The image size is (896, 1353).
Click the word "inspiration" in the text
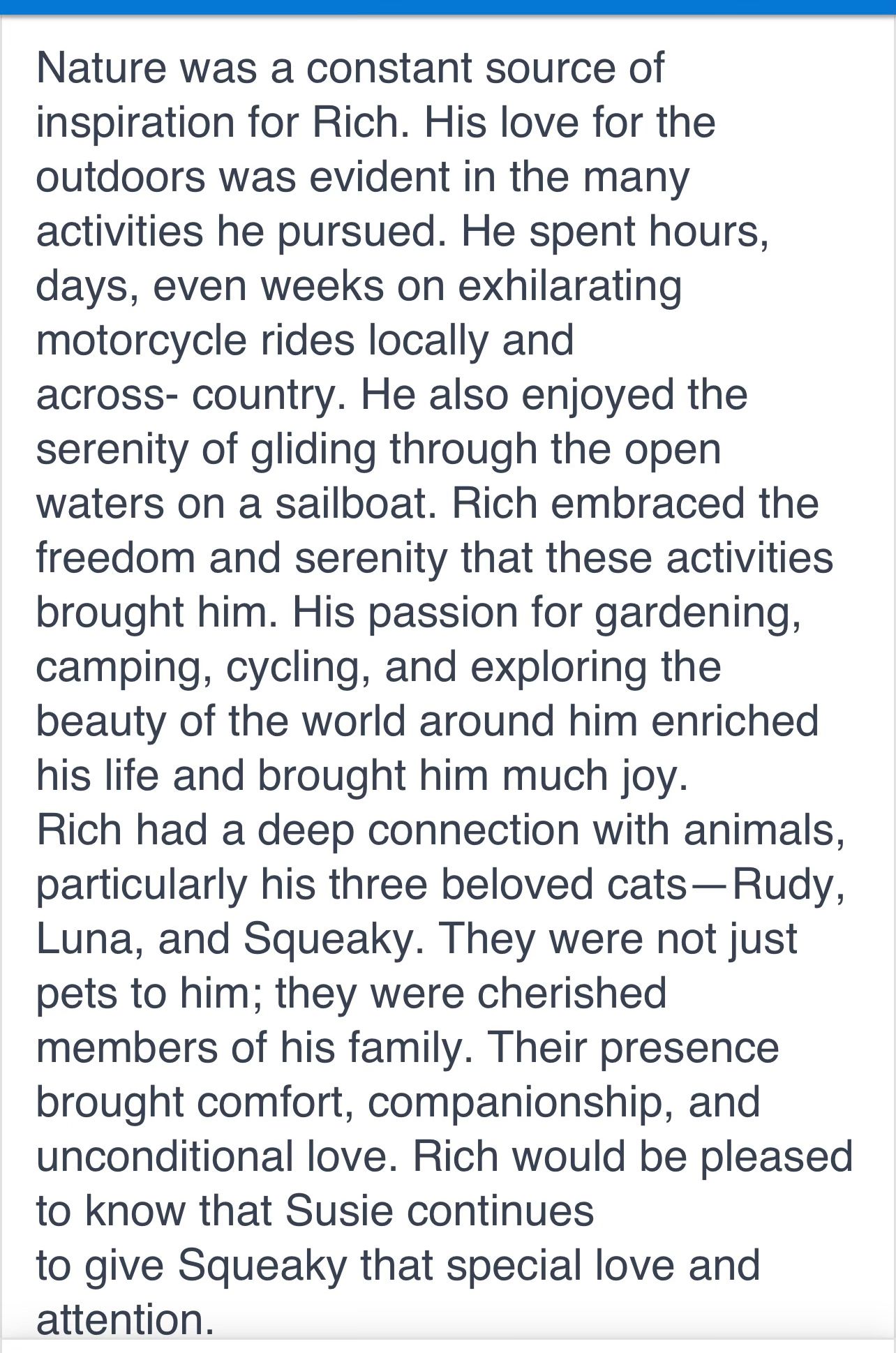click(135, 123)
